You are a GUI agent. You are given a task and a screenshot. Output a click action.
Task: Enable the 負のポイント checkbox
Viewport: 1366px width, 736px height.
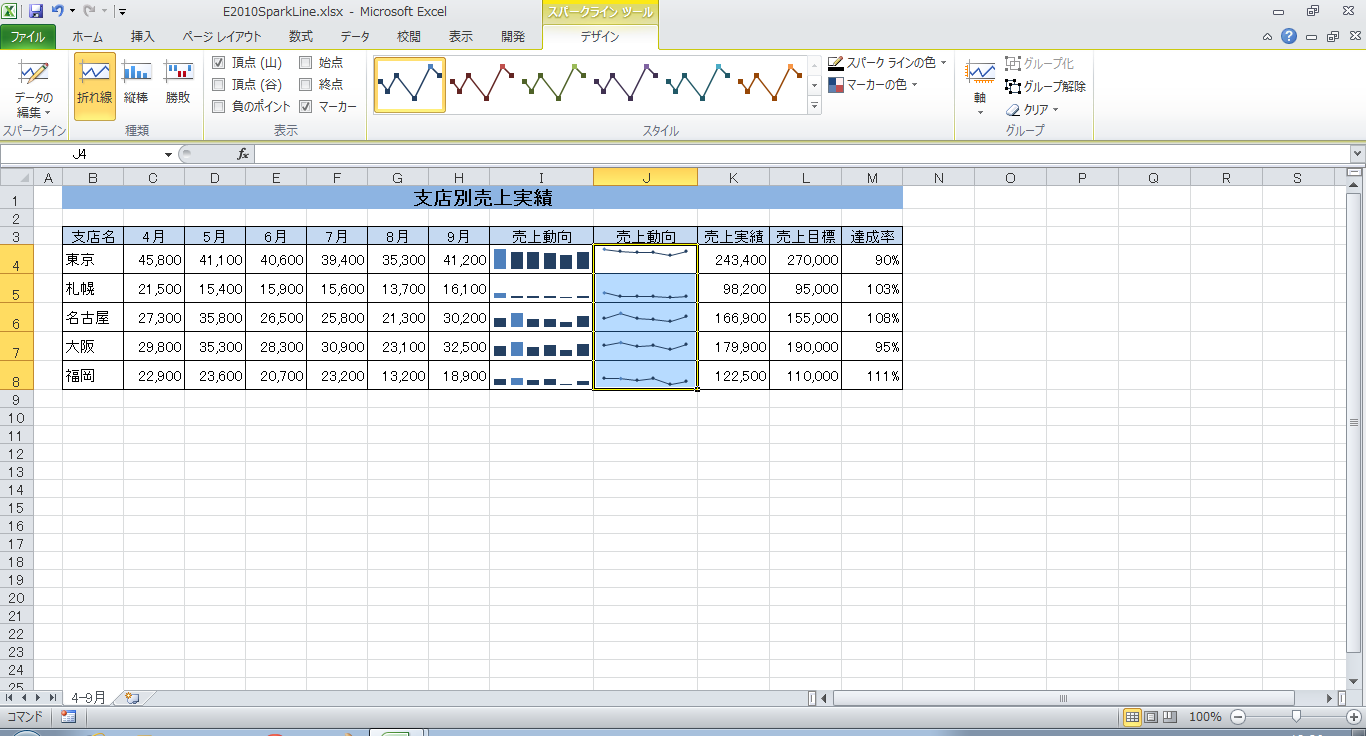[x=219, y=106]
